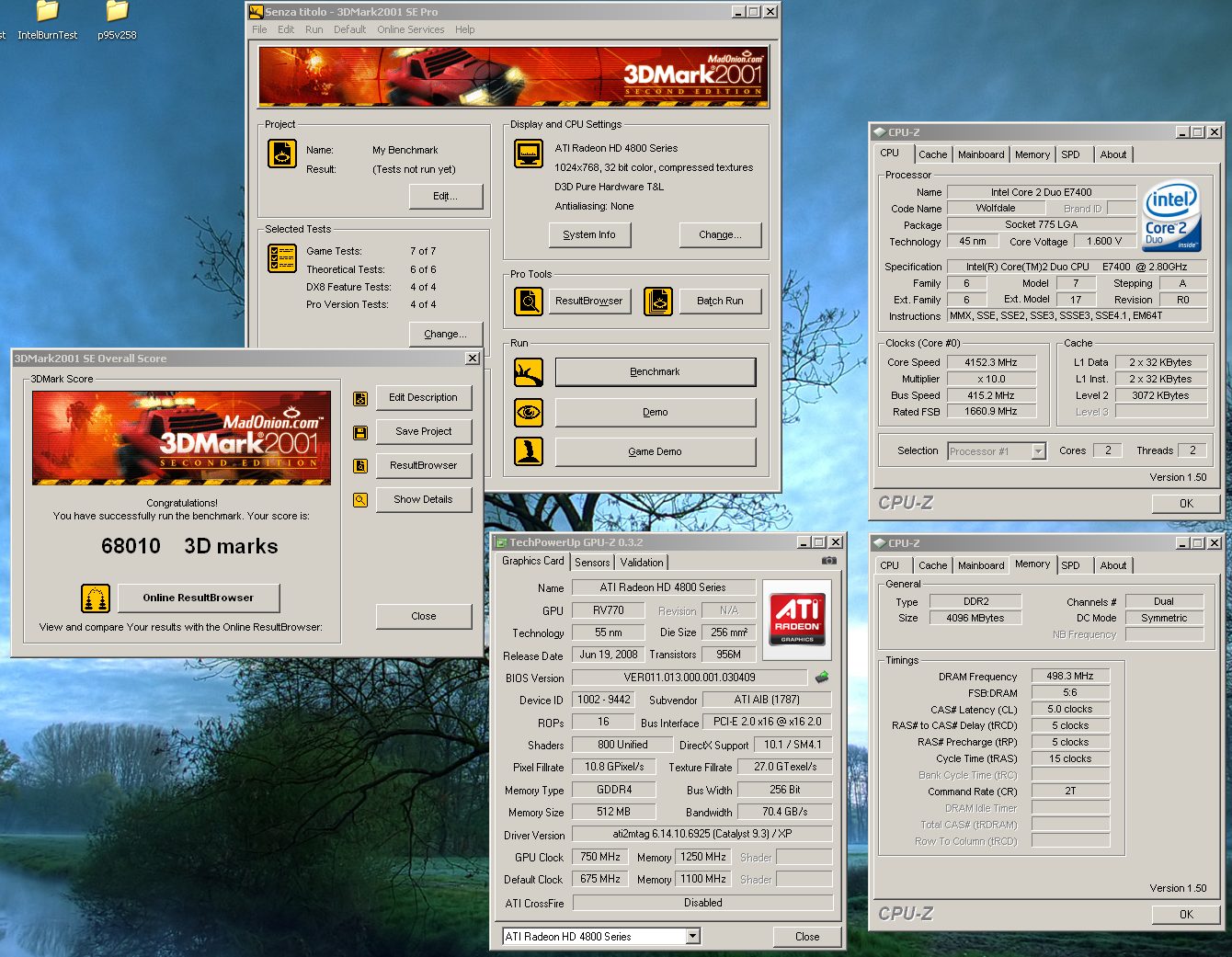The image size is (1232, 957).
Task: Switch to SPD tab in upper CPU-Z window
Action: pos(1070,154)
